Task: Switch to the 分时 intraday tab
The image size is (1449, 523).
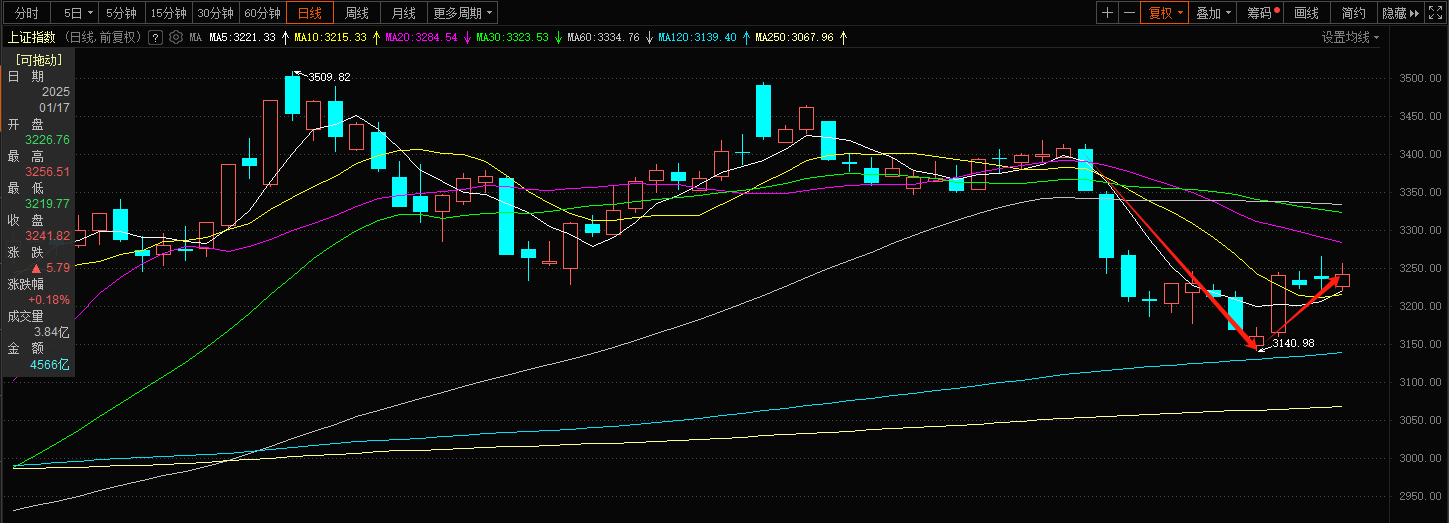Action: pyautogui.click(x=27, y=13)
